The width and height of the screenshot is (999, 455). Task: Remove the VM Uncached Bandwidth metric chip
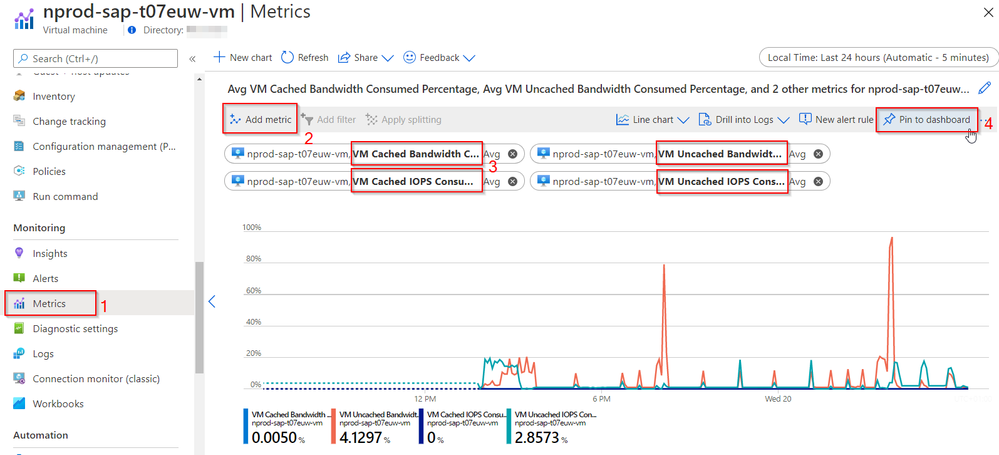pos(818,154)
